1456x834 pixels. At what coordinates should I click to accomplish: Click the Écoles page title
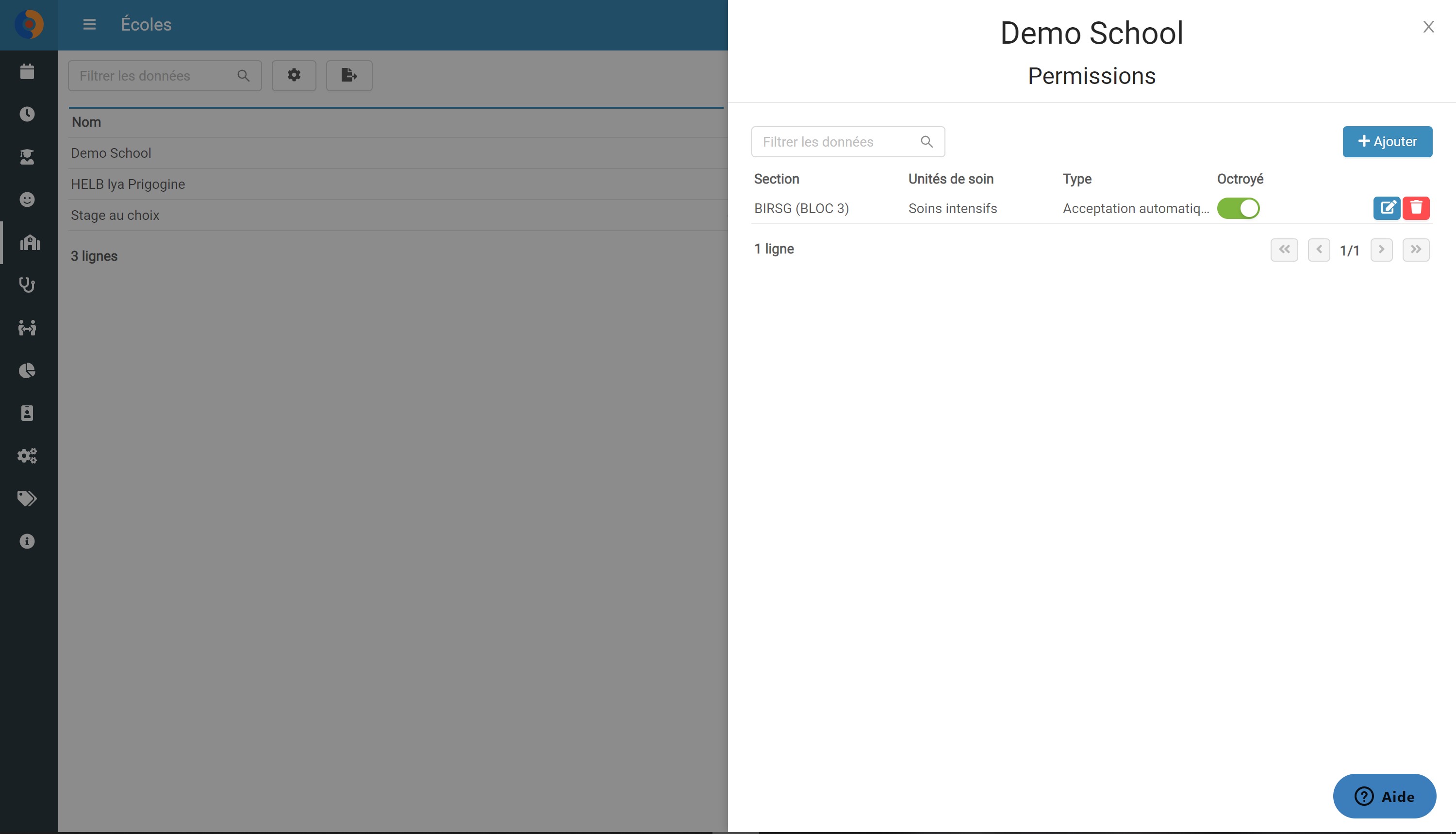tap(146, 25)
